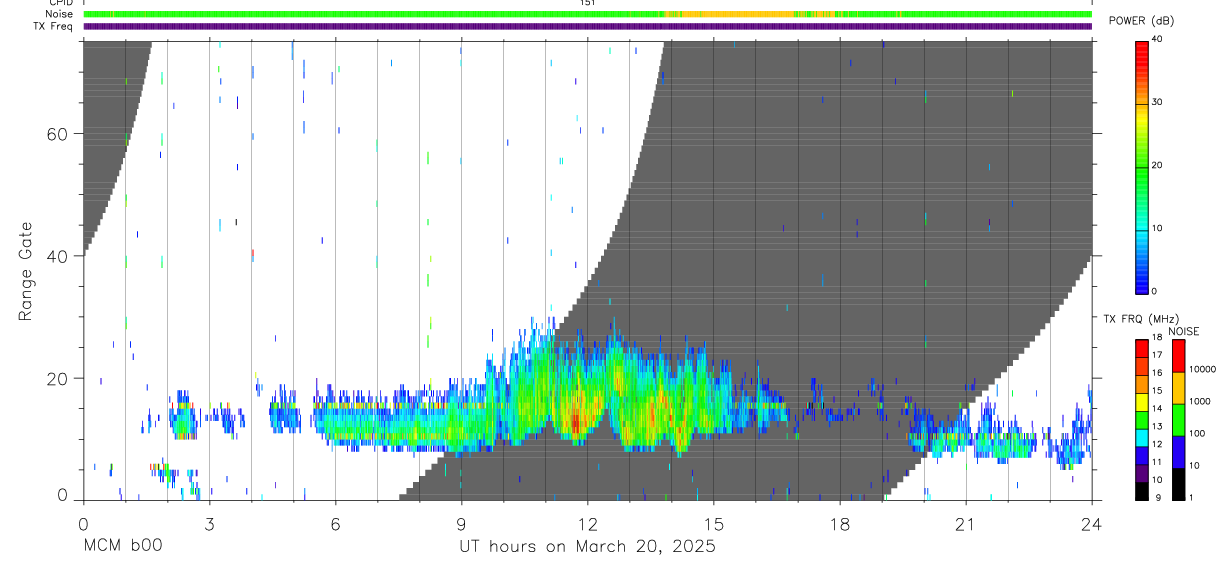Viewport: 1228px width, 567px height.
Task: Click the red high-power echo near 12 UT
Action: [575, 421]
